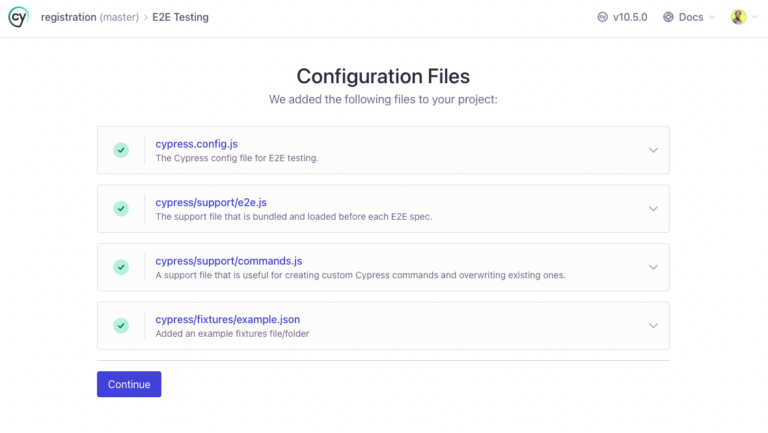The height and width of the screenshot is (433, 768).
Task: Click the 'creating custom Cypress commands' description
Action: coord(361,275)
